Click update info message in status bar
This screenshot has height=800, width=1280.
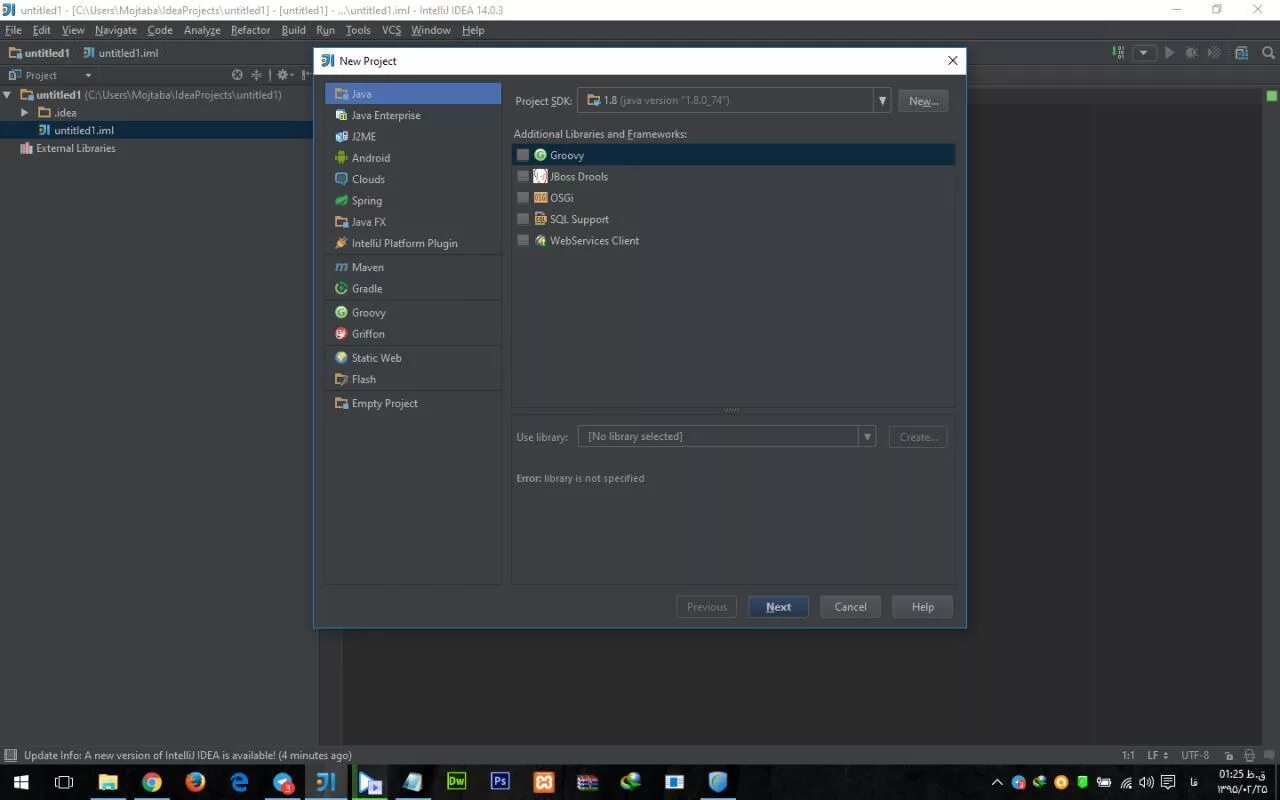pos(187,756)
